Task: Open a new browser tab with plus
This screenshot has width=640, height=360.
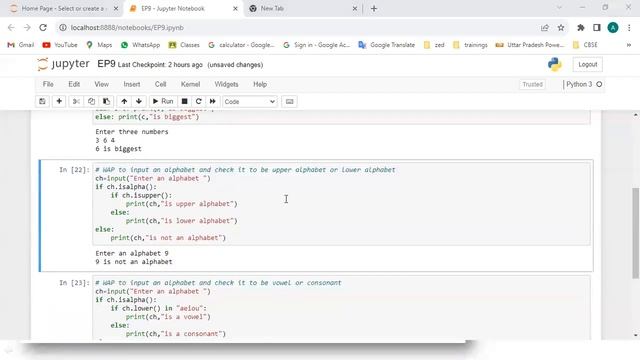Action: pos(374,9)
